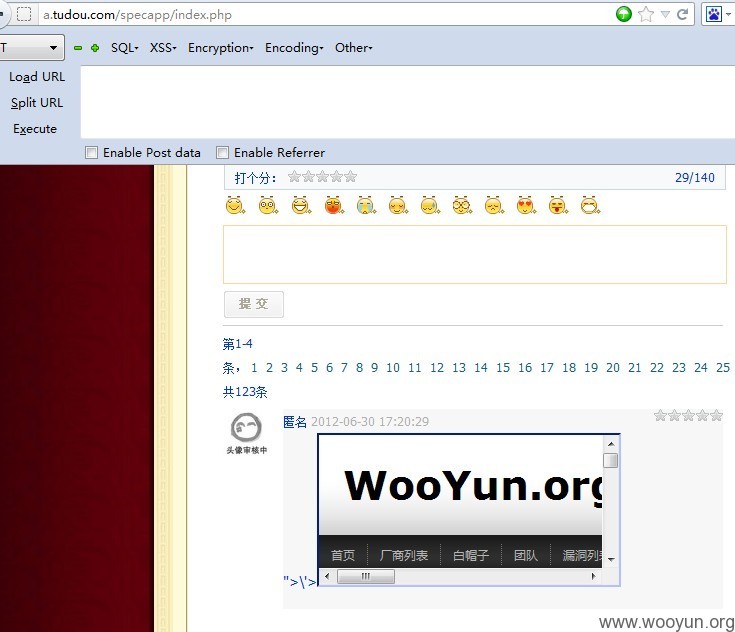Go to comment page 10
735x632 pixels.
pyautogui.click(x=393, y=368)
